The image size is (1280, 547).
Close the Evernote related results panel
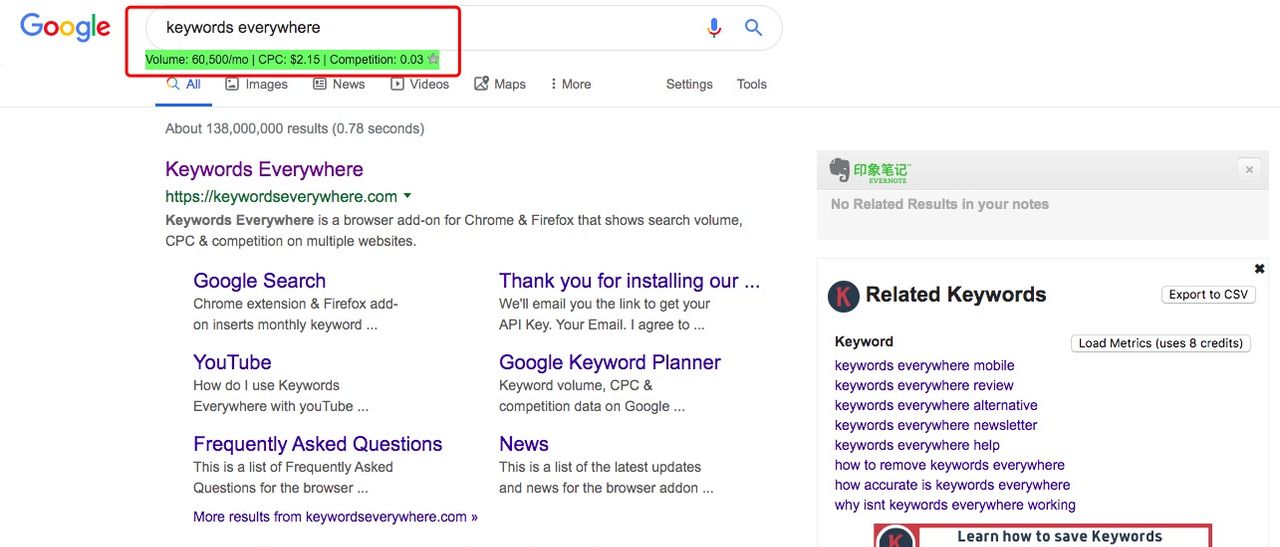[x=1249, y=170]
